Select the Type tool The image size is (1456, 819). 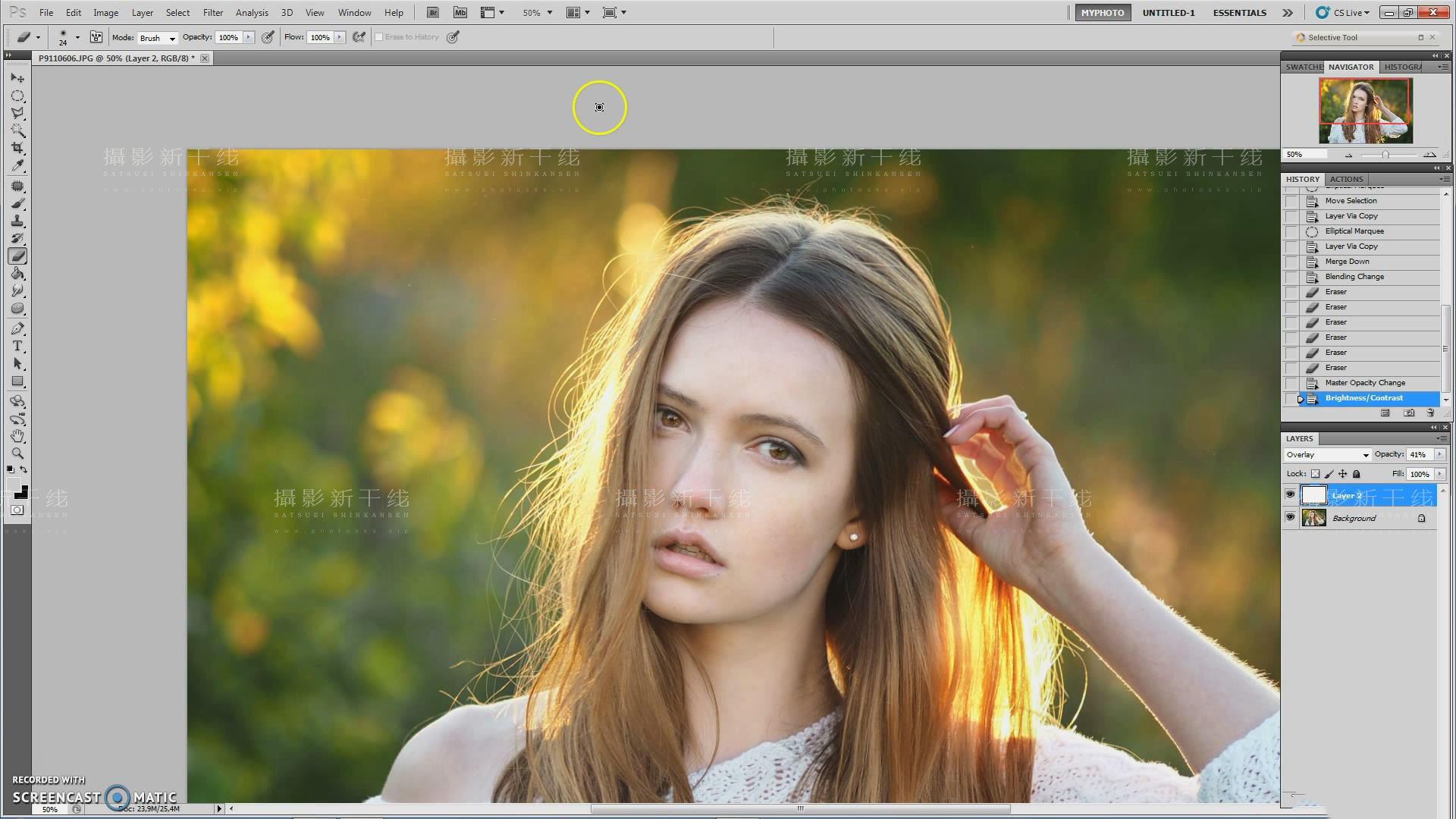coord(17,347)
